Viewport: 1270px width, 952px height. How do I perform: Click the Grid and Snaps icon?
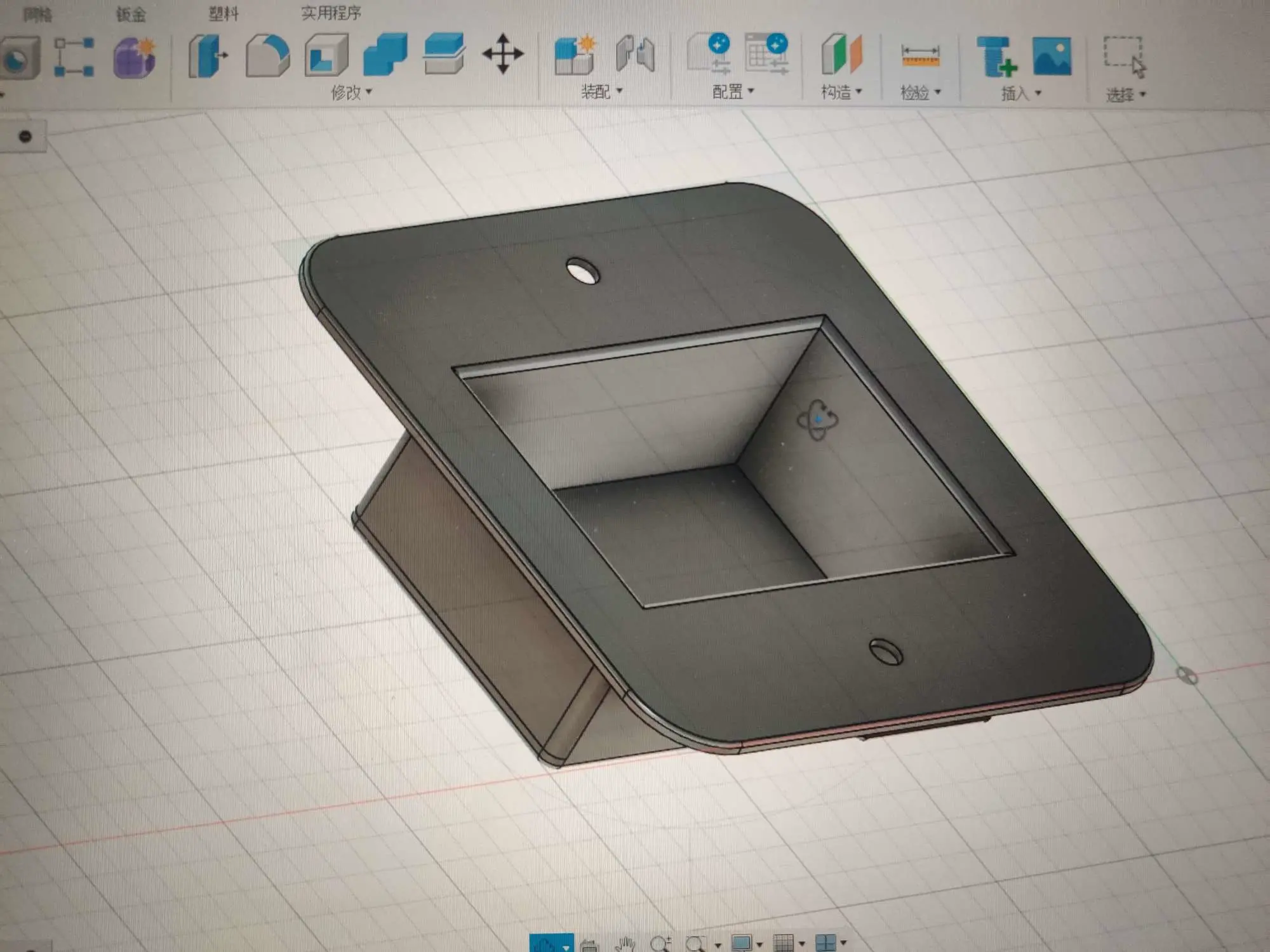click(784, 944)
